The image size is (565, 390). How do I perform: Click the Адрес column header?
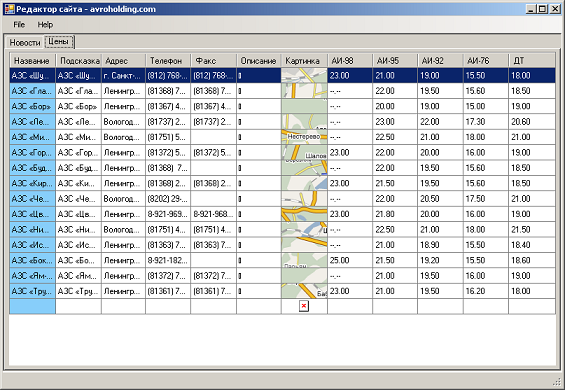(124, 61)
